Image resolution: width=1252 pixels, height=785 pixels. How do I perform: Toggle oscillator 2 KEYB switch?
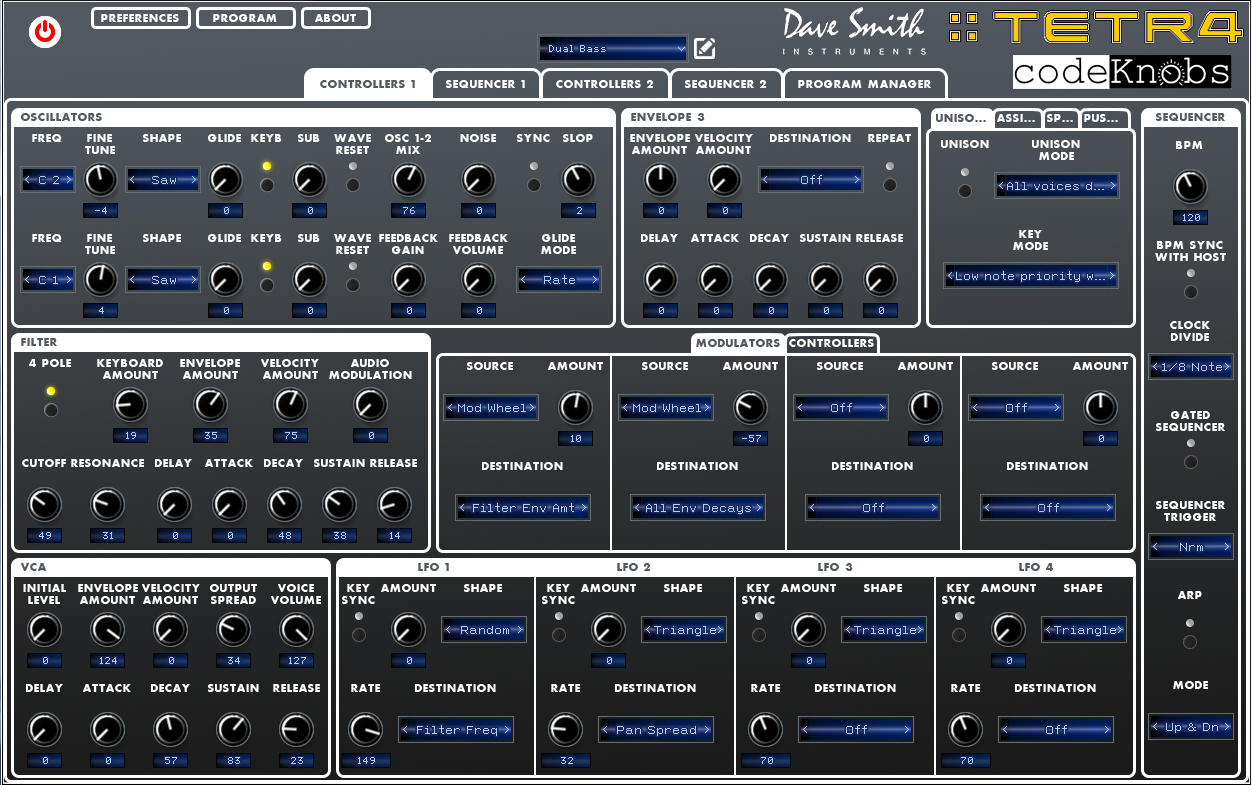point(266,284)
